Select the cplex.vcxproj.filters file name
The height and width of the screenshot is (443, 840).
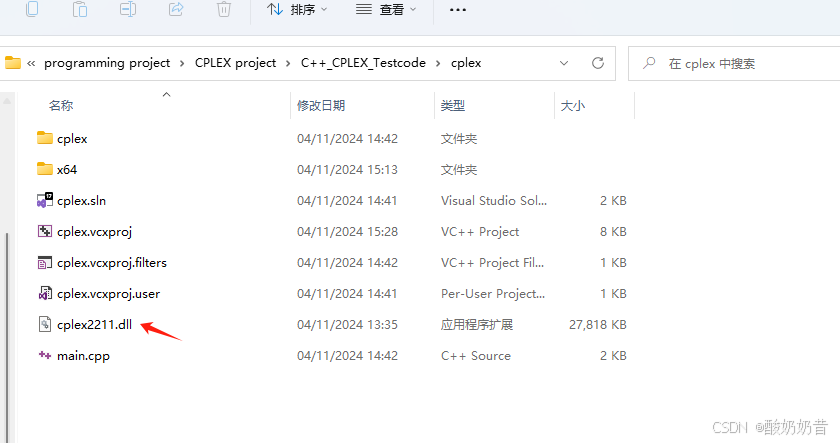pos(112,263)
